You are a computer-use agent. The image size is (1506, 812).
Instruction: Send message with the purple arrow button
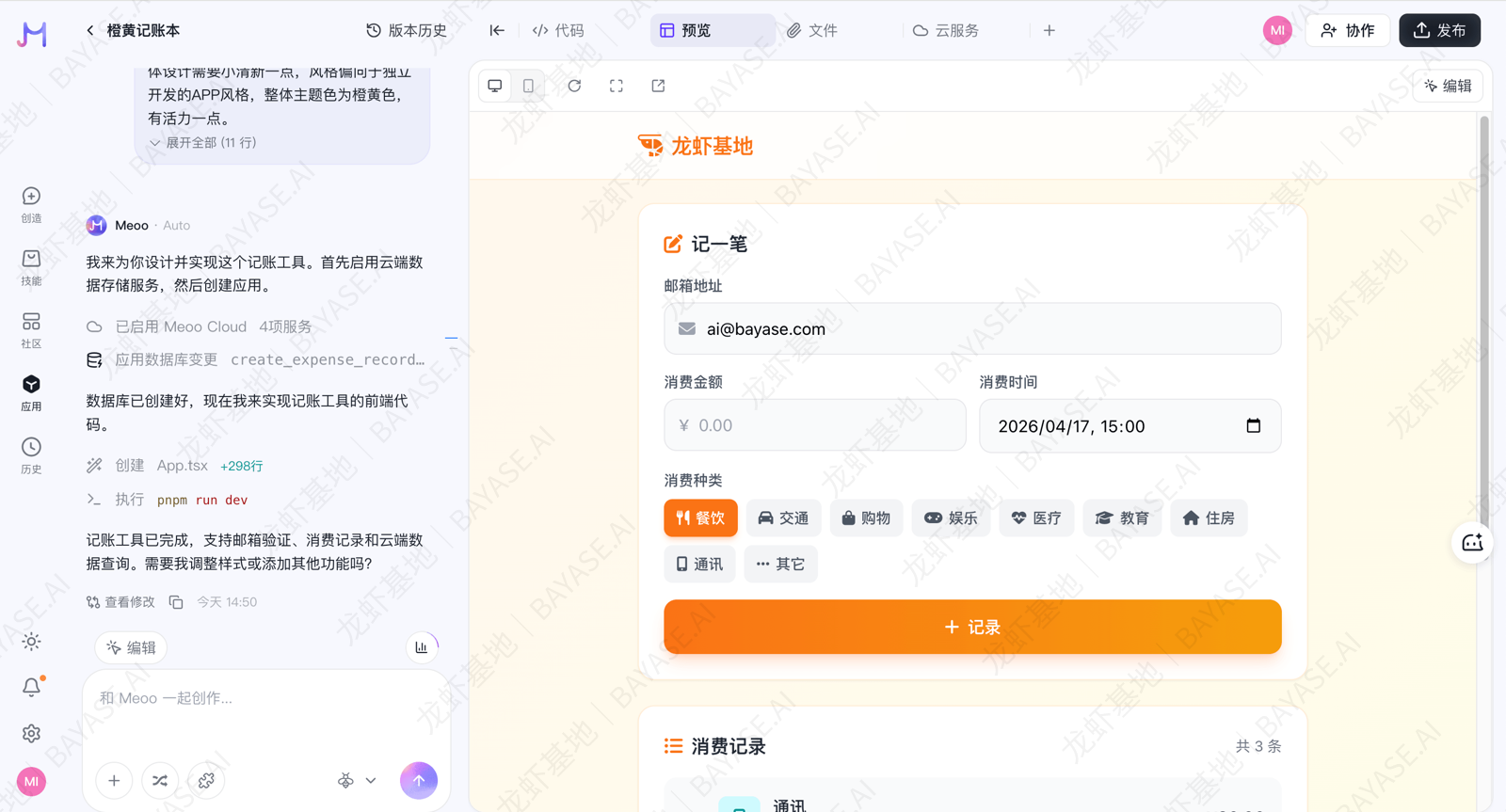[419, 780]
